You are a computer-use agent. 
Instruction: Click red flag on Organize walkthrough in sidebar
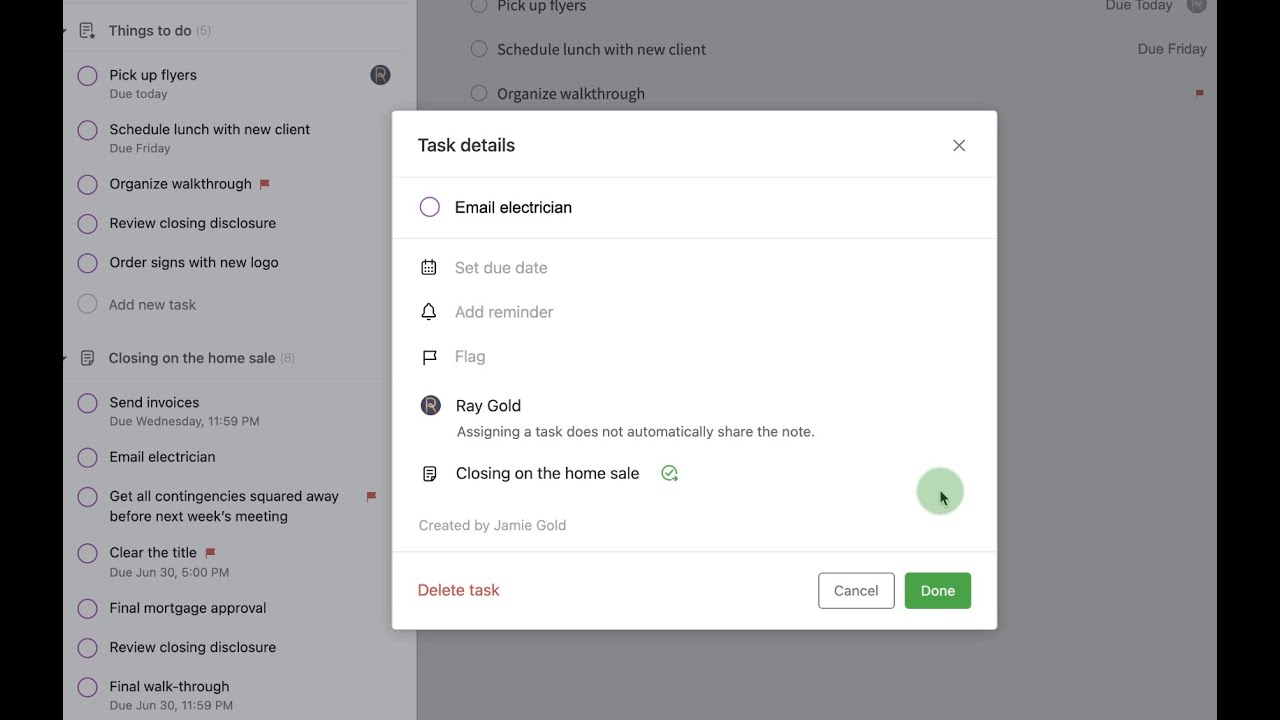coord(265,184)
